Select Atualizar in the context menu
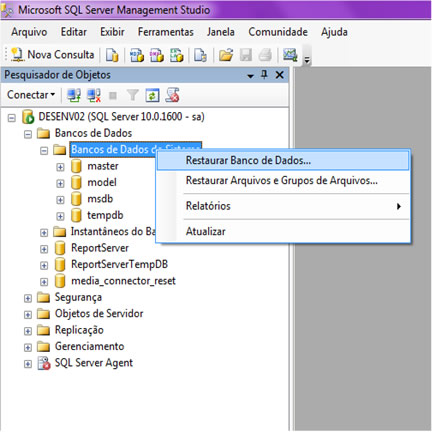This screenshot has height=433, width=433. click(x=283, y=232)
